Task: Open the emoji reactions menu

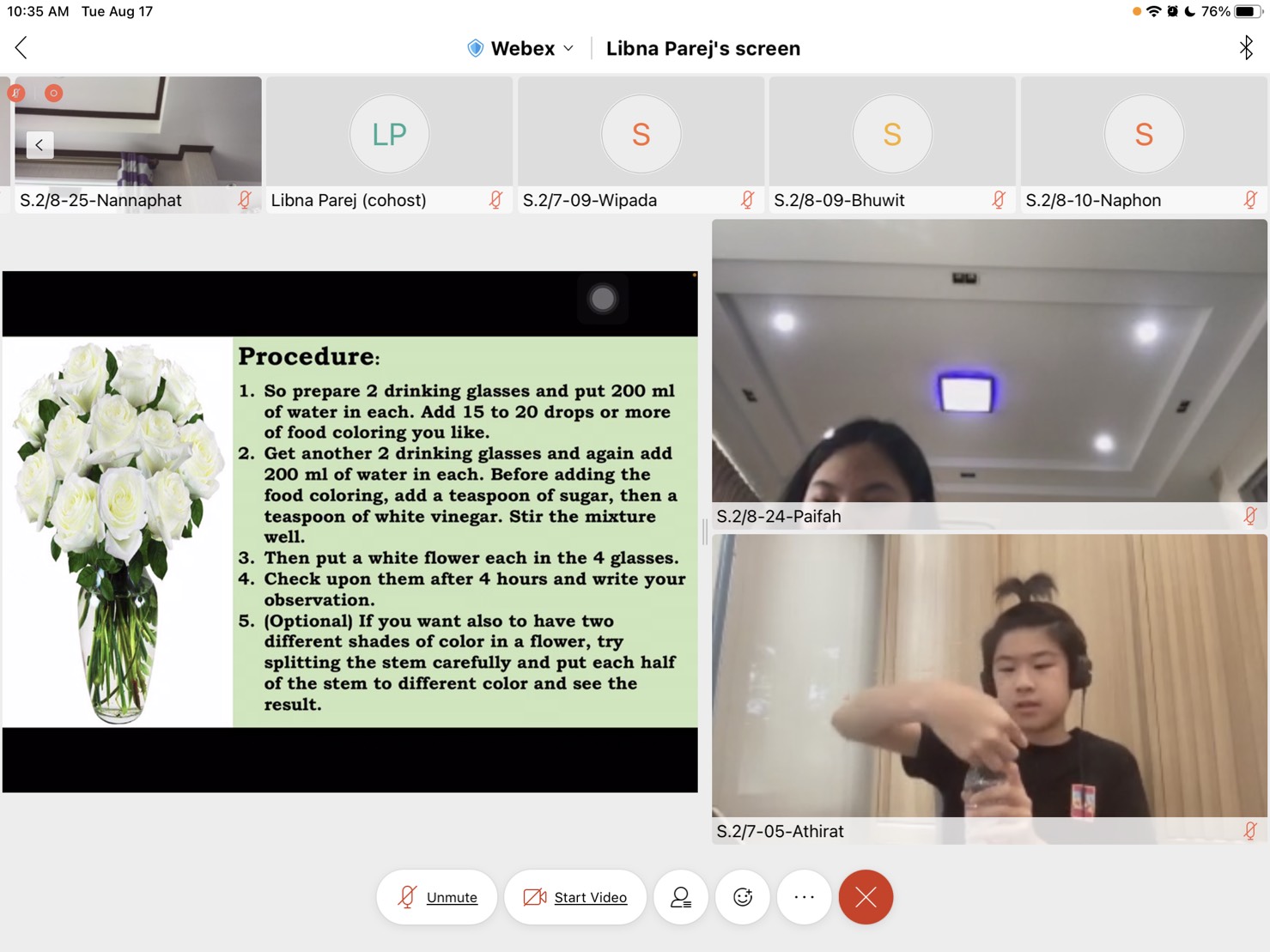Action: pos(743,897)
